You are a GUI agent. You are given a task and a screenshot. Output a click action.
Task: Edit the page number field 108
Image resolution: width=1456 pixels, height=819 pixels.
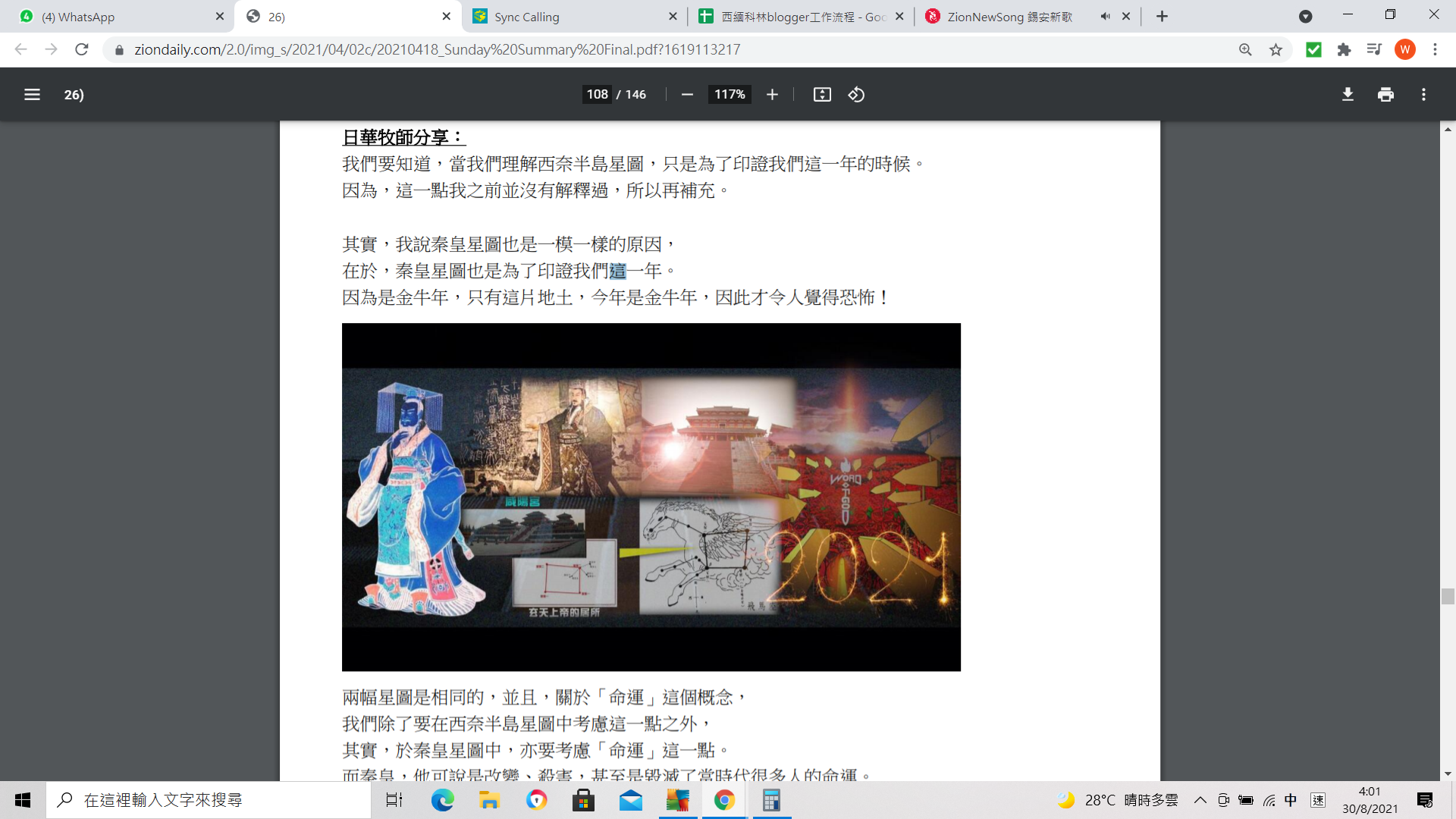pyautogui.click(x=597, y=95)
